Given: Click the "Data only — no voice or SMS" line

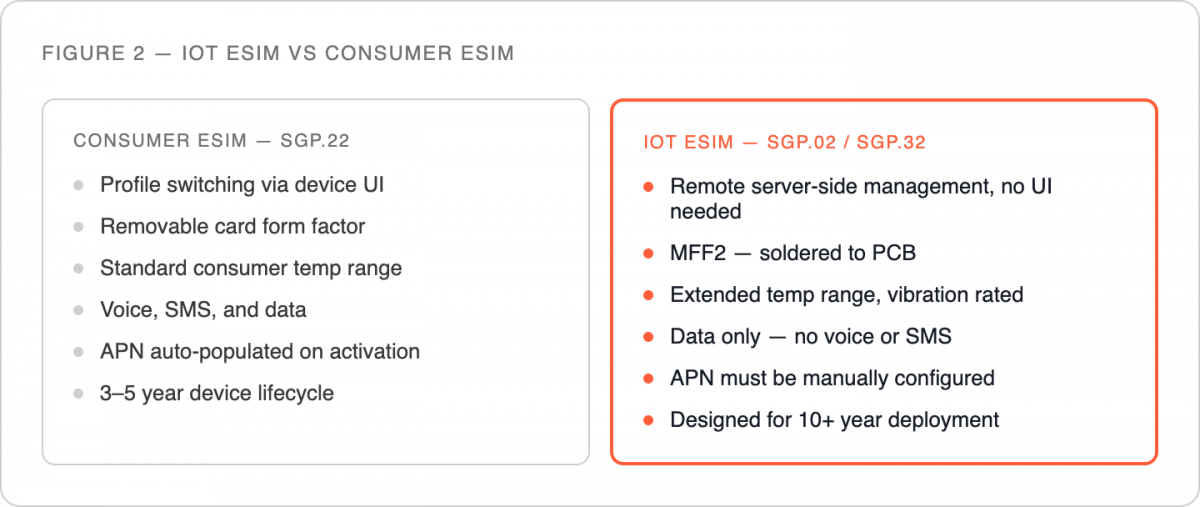Looking at the screenshot, I should pyautogui.click(x=811, y=337).
